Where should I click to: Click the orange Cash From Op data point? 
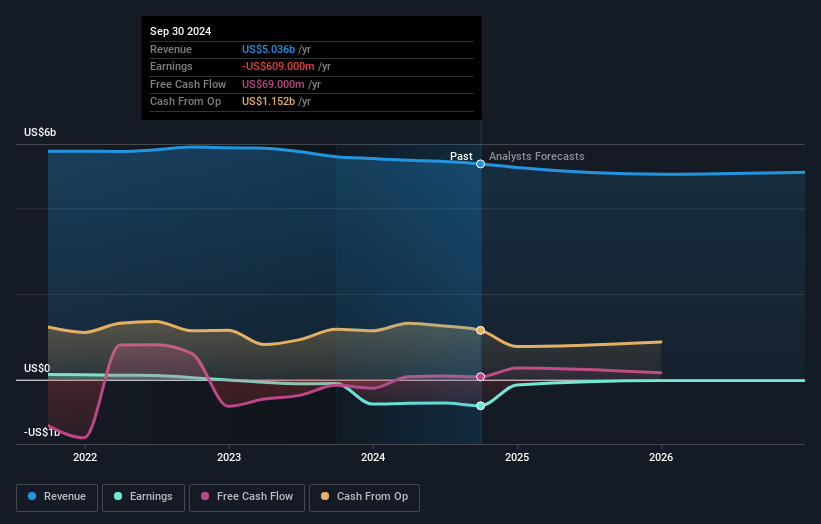tap(480, 330)
